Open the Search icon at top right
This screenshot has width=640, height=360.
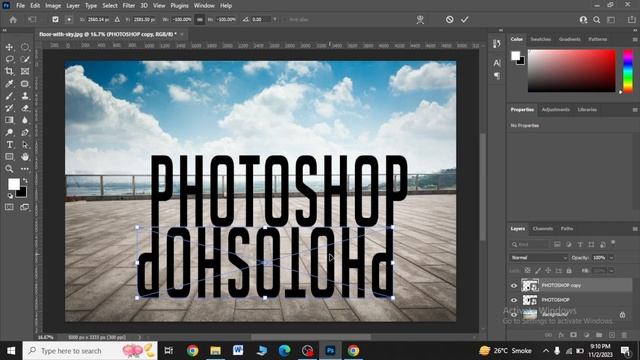click(597, 20)
